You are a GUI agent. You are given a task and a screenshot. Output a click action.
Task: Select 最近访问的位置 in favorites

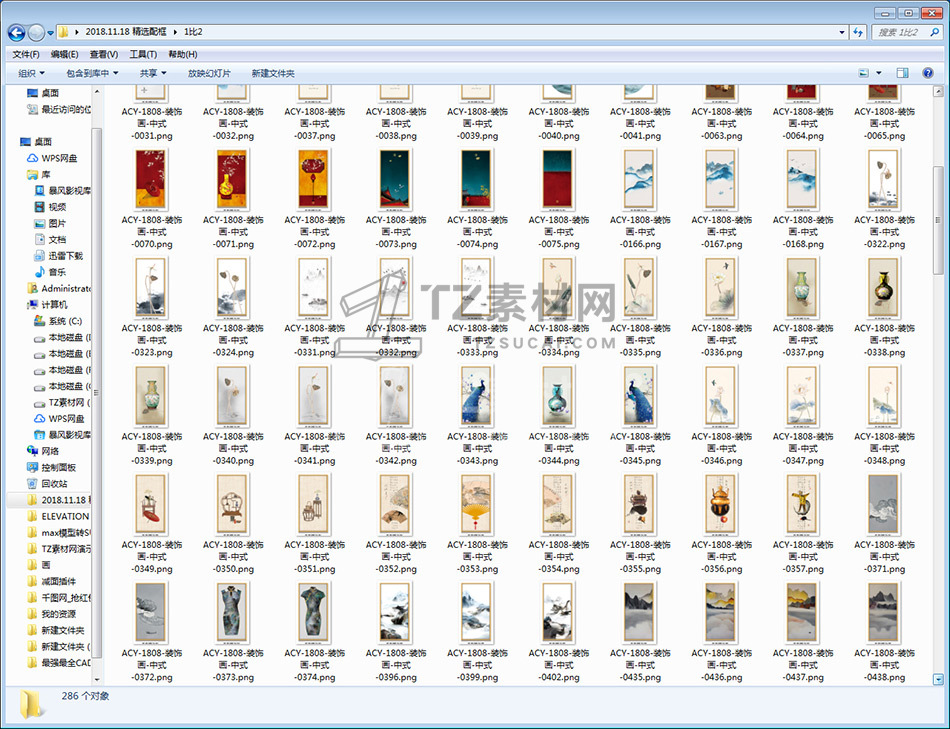[x=59, y=109]
